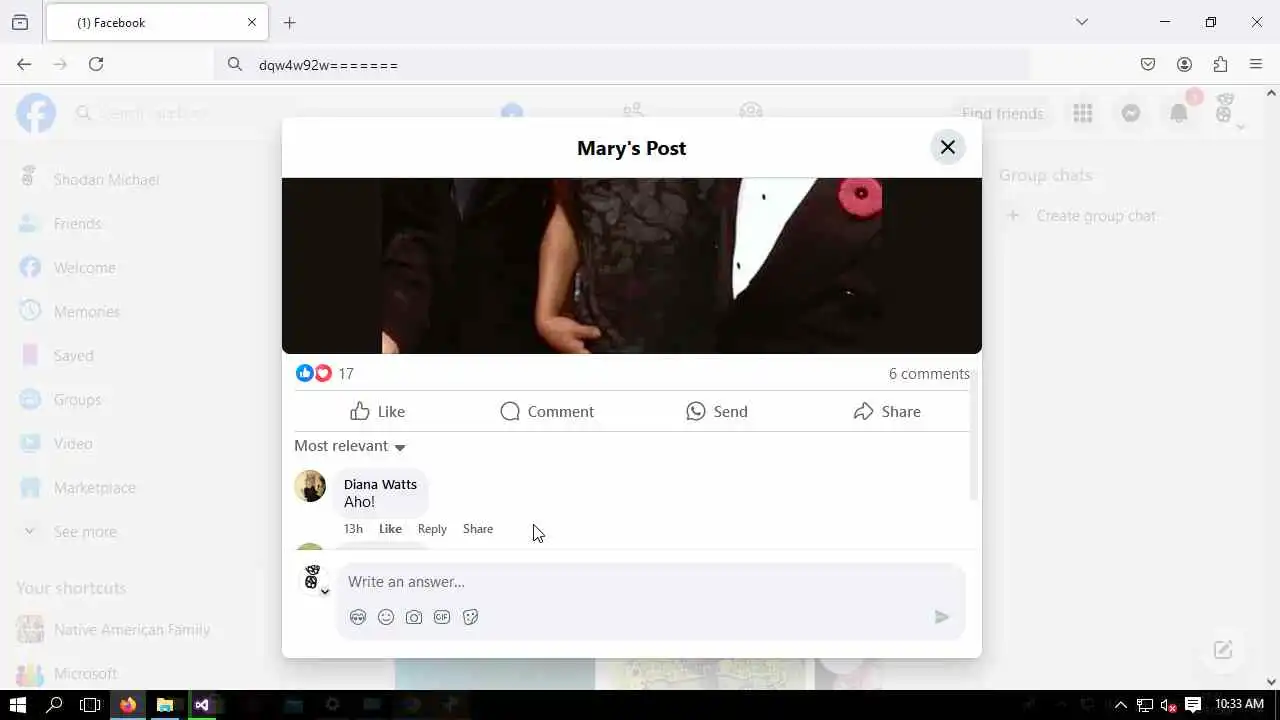Close the Facebook tab
1280x720 pixels.
click(252, 22)
